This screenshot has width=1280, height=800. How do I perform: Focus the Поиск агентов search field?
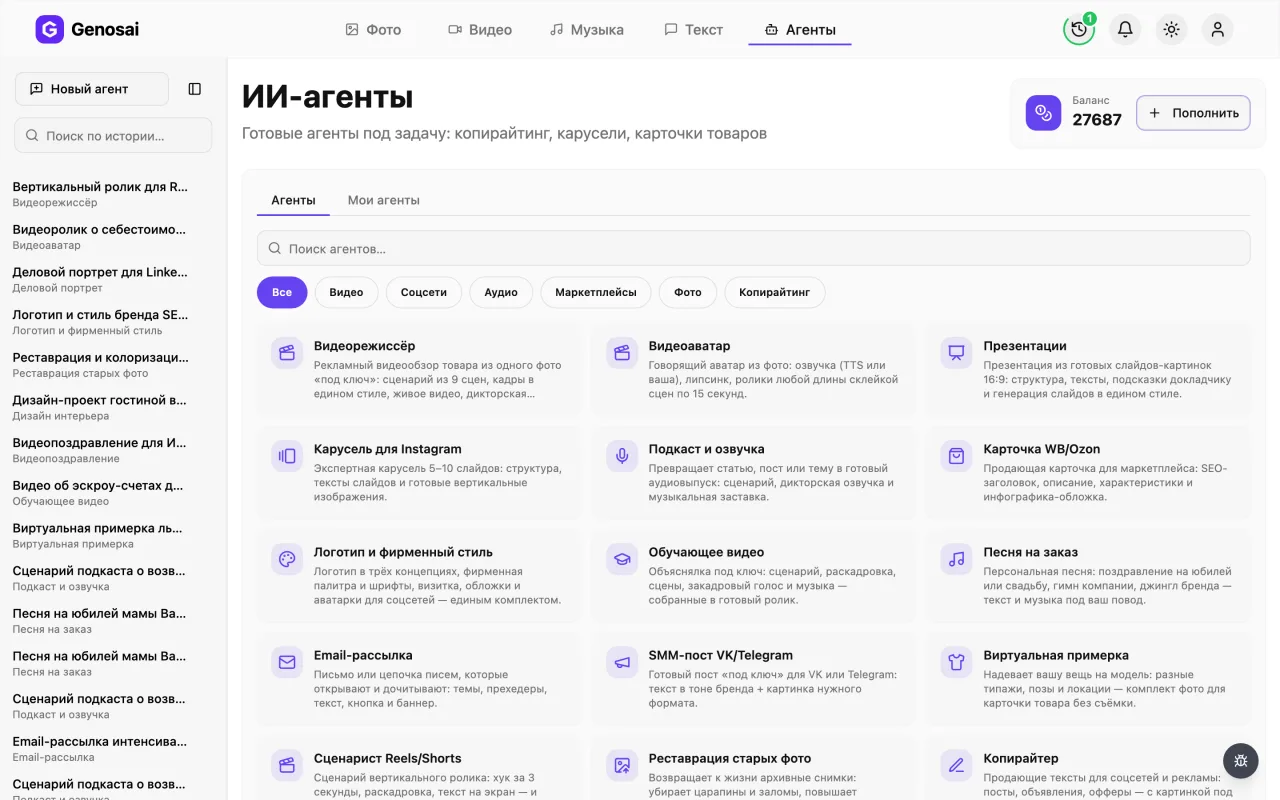tap(754, 248)
